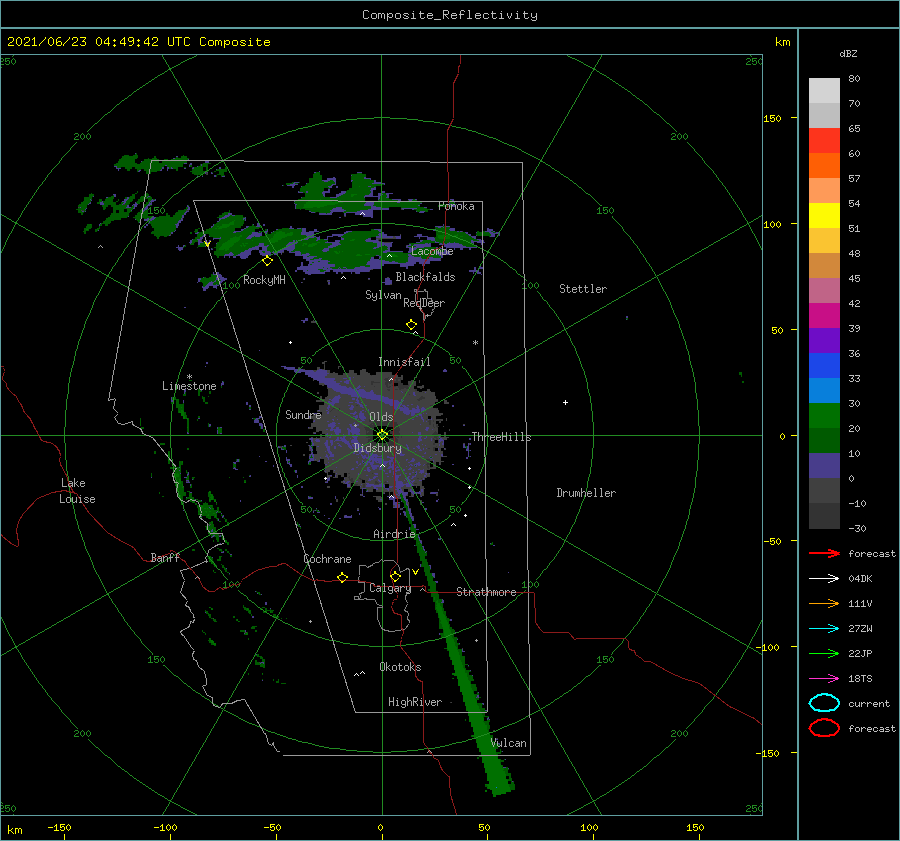Pick the blue 36 dBZ swatch

point(824,365)
